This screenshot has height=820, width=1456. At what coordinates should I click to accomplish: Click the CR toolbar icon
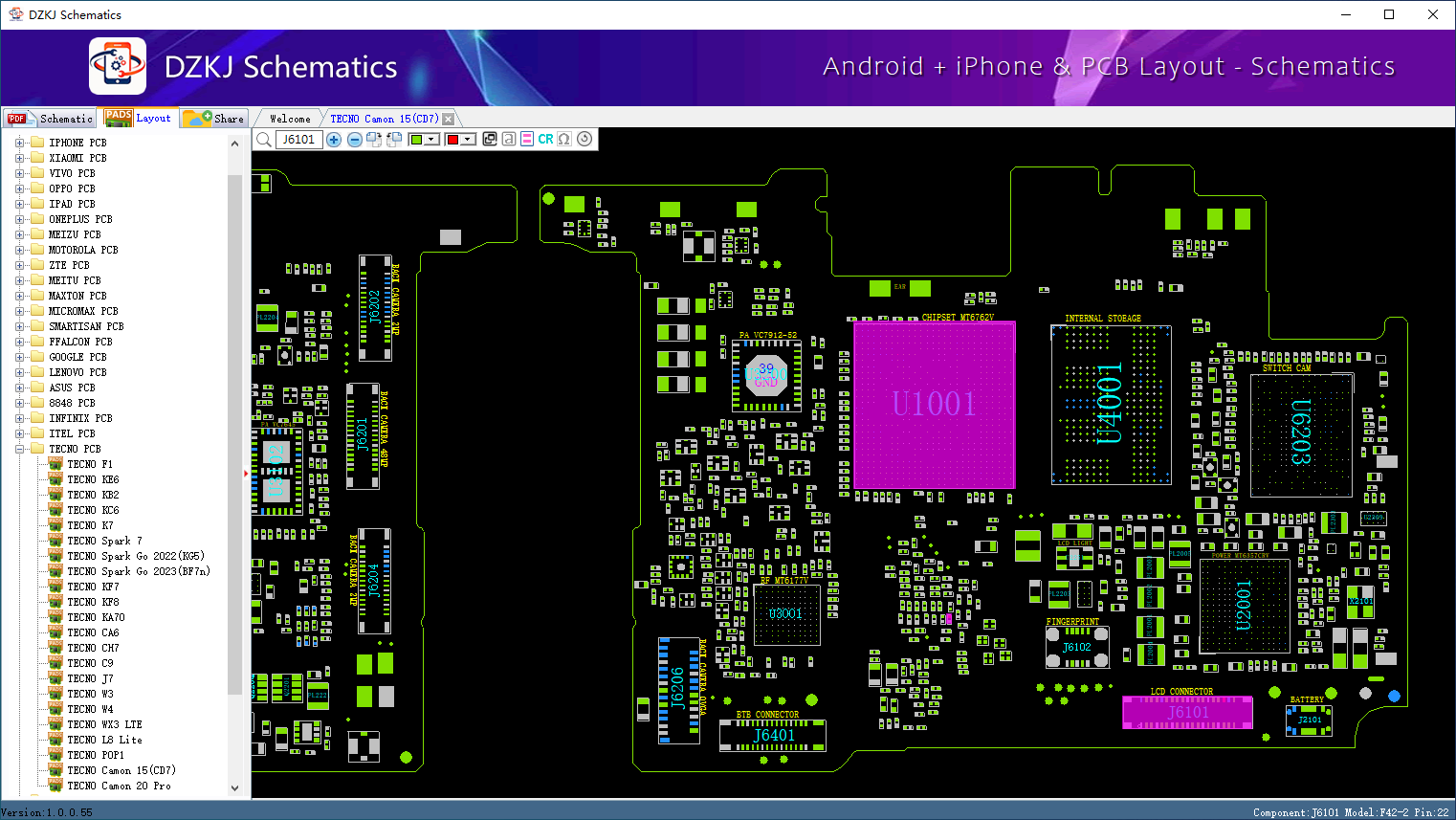coord(545,140)
